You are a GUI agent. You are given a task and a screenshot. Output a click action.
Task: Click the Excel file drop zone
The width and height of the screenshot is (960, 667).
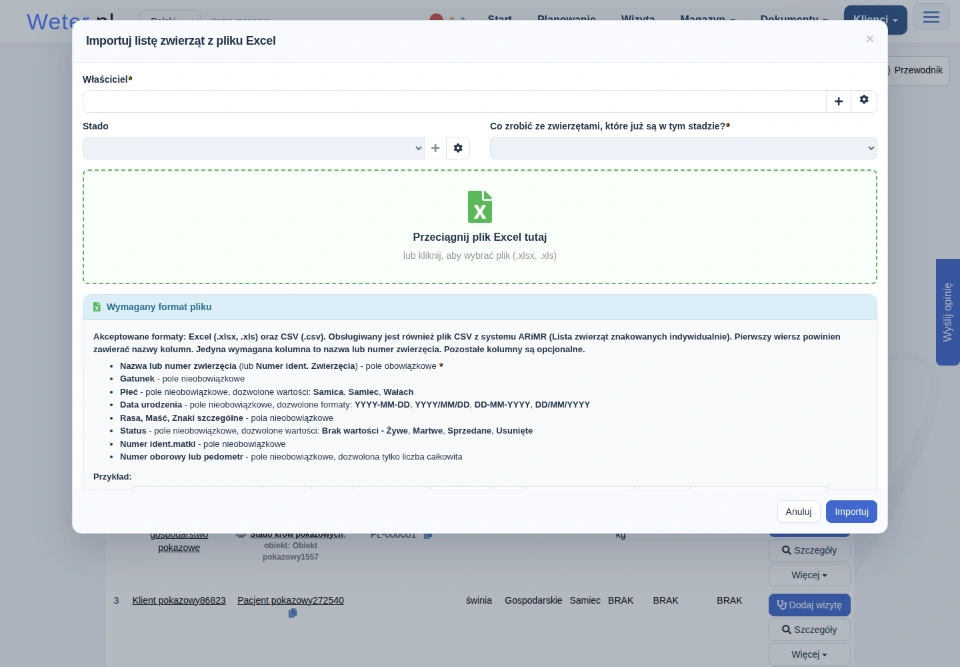tap(480, 227)
